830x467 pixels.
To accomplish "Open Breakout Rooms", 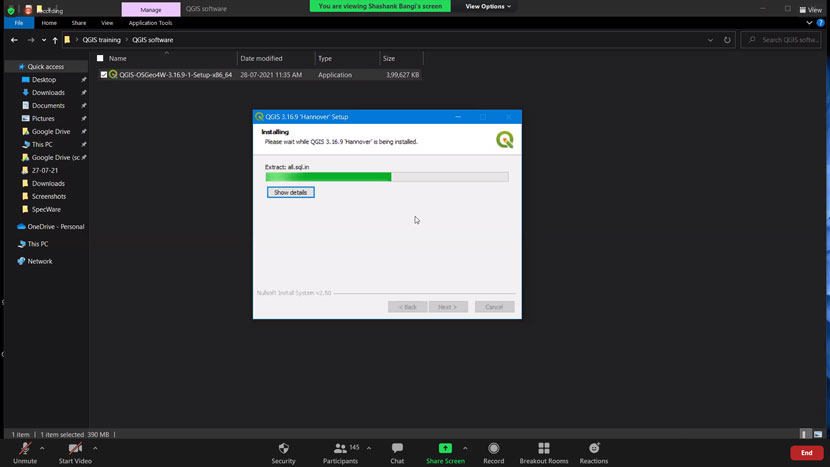I will point(544,453).
